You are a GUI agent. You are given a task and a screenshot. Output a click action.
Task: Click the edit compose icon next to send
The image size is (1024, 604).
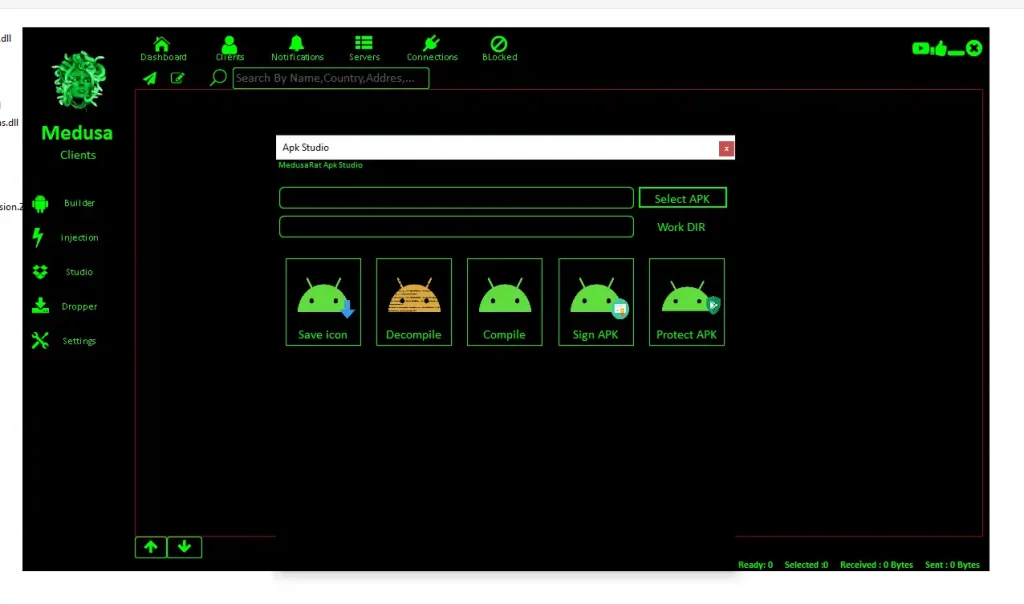pyautogui.click(x=178, y=78)
